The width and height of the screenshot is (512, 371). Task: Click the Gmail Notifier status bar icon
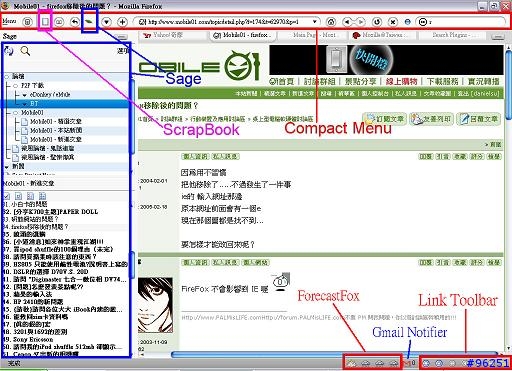click(408, 363)
